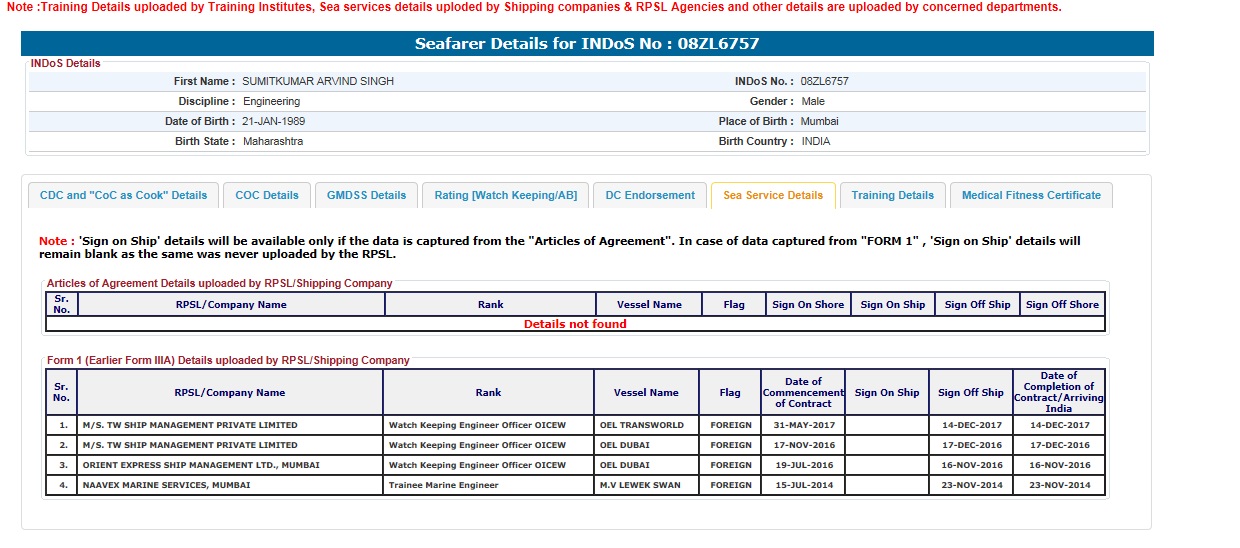The image size is (1240, 548).
Task: Open the CDC and "CoC as Cook" Details tab
Action: click(x=123, y=195)
